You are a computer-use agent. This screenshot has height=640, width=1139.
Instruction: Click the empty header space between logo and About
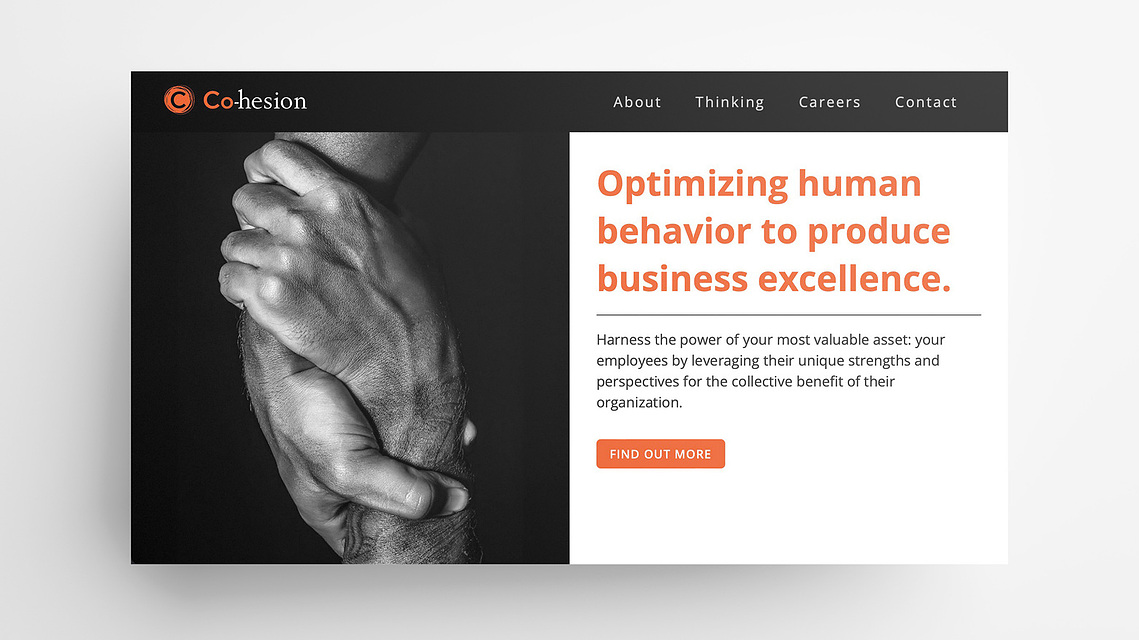pos(459,102)
